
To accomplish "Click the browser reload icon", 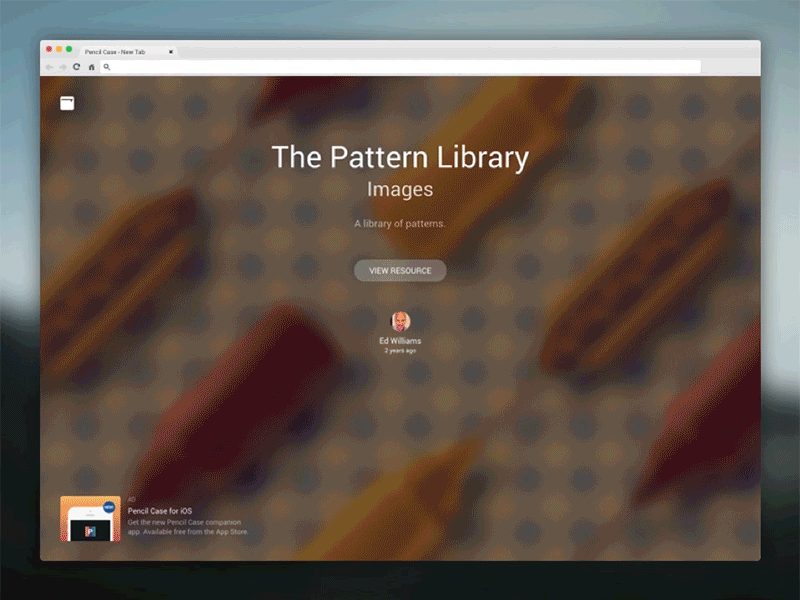I will pos(76,67).
